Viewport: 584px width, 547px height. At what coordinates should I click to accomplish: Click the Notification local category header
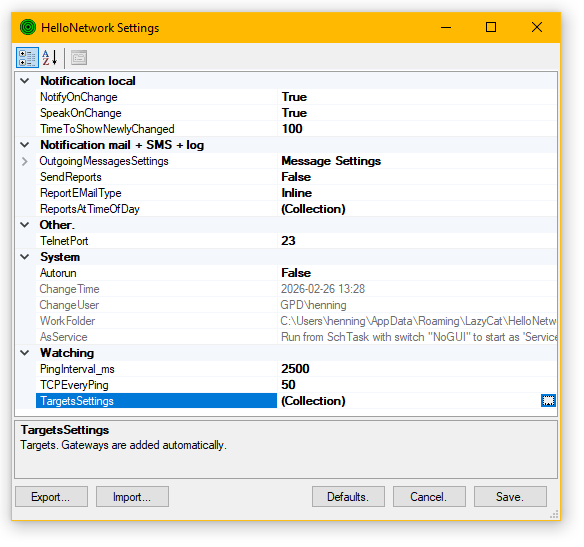(88, 81)
